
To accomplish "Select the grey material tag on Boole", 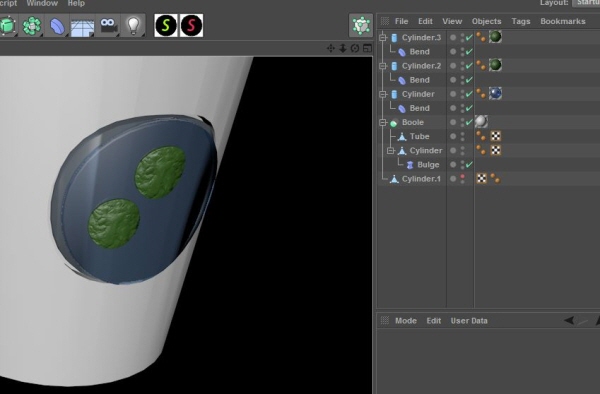I will 481,121.
